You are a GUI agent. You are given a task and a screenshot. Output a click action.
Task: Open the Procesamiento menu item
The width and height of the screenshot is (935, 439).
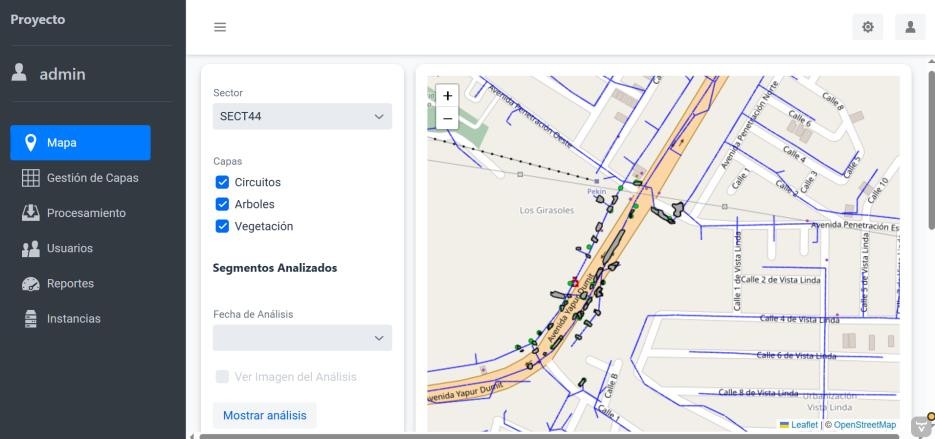pos(85,213)
